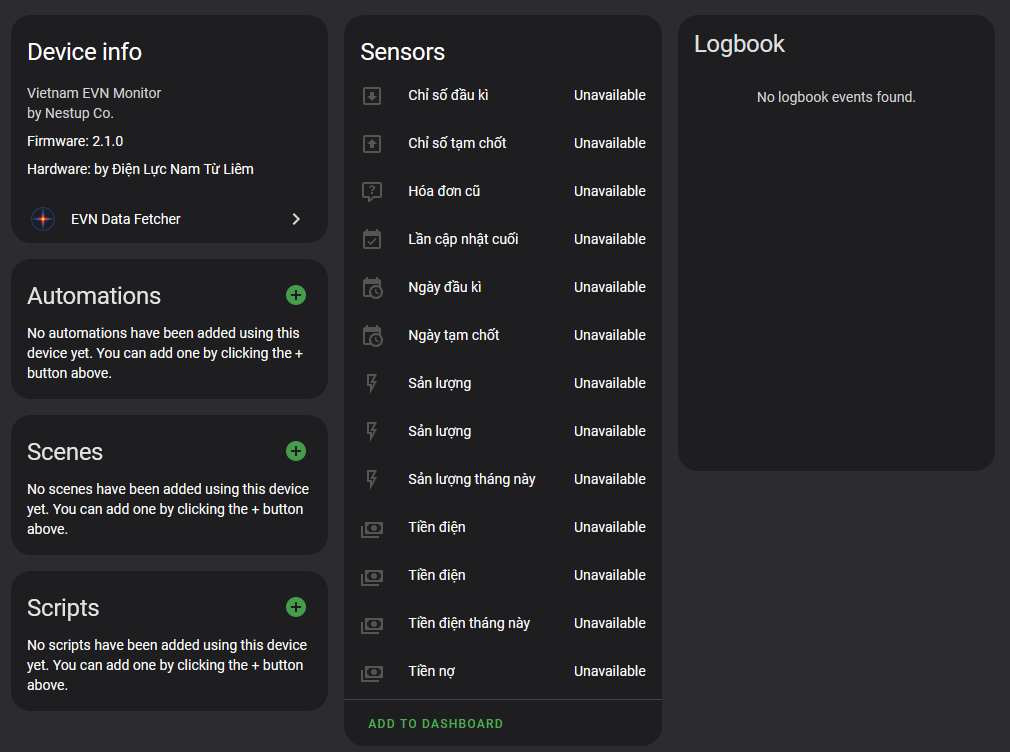Click the Tiền nợ cash icon
This screenshot has width=1010, height=752.
[x=372, y=671]
